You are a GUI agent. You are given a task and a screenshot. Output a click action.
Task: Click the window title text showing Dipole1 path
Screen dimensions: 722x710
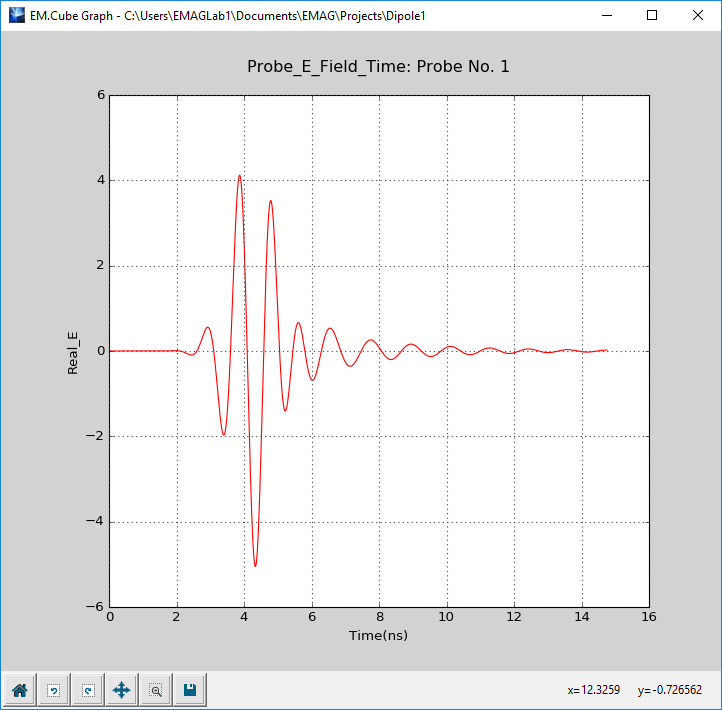(228, 16)
